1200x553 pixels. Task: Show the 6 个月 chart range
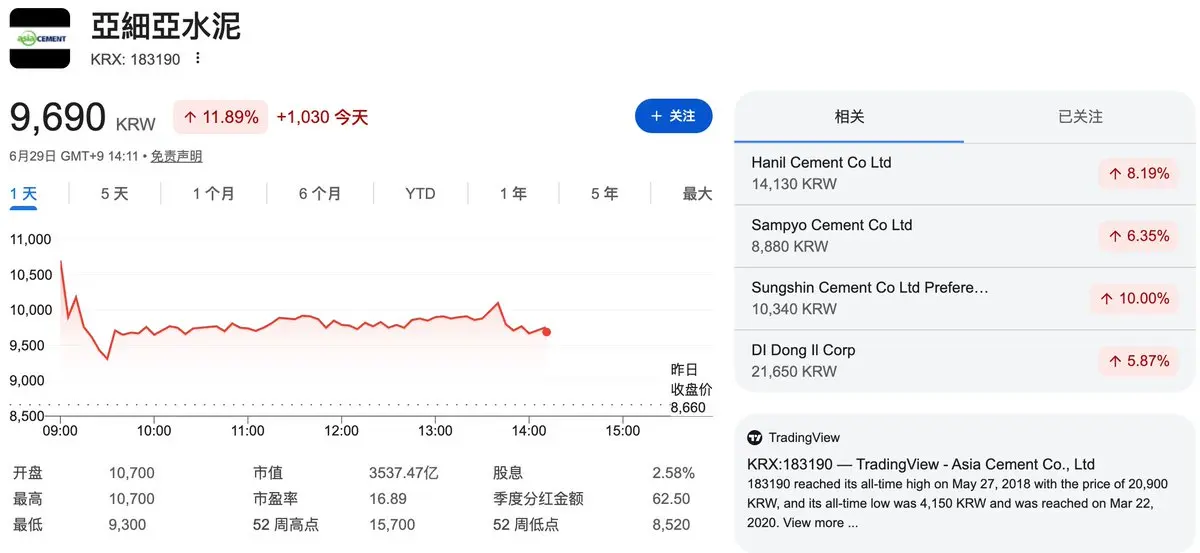pos(319,194)
